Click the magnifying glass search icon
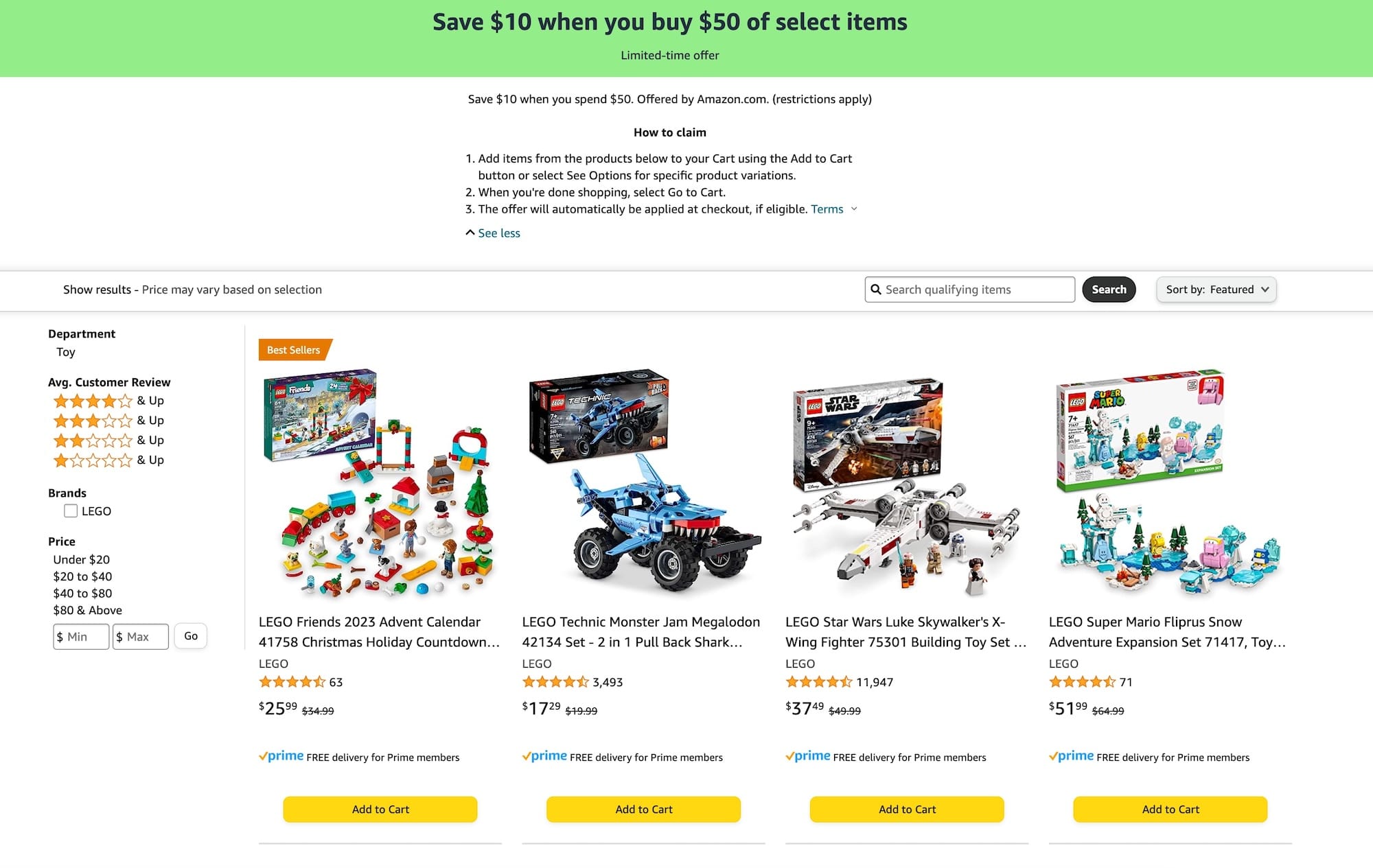 pyautogui.click(x=876, y=290)
